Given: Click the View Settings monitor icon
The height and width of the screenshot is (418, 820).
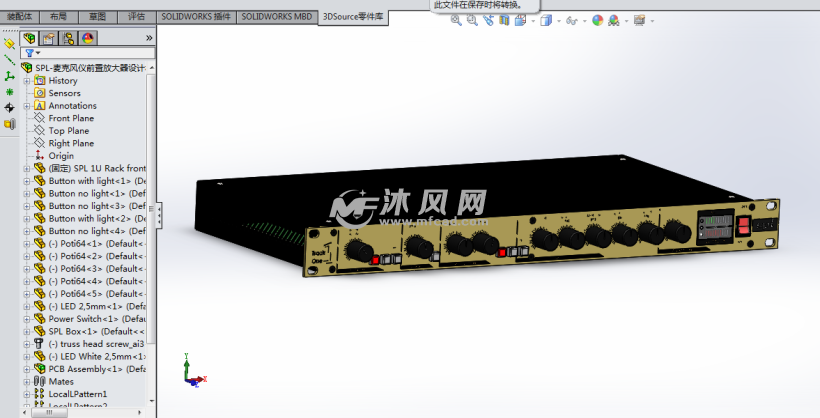Looking at the screenshot, I should [x=639, y=20].
